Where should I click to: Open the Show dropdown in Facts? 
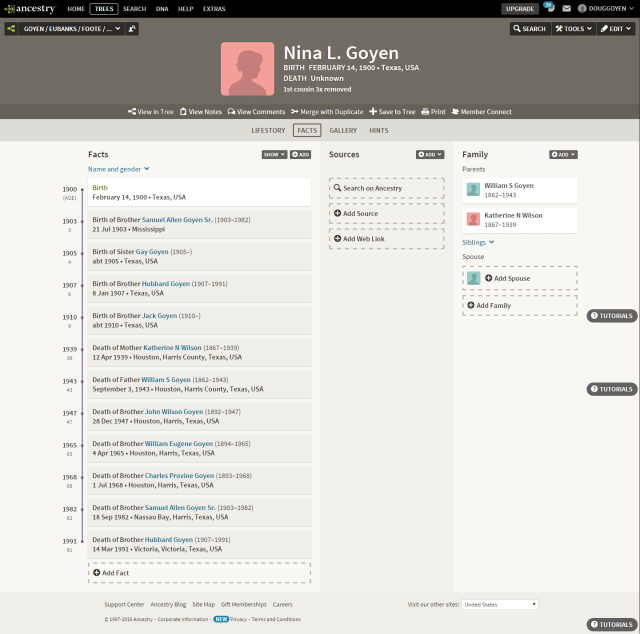pyautogui.click(x=274, y=154)
